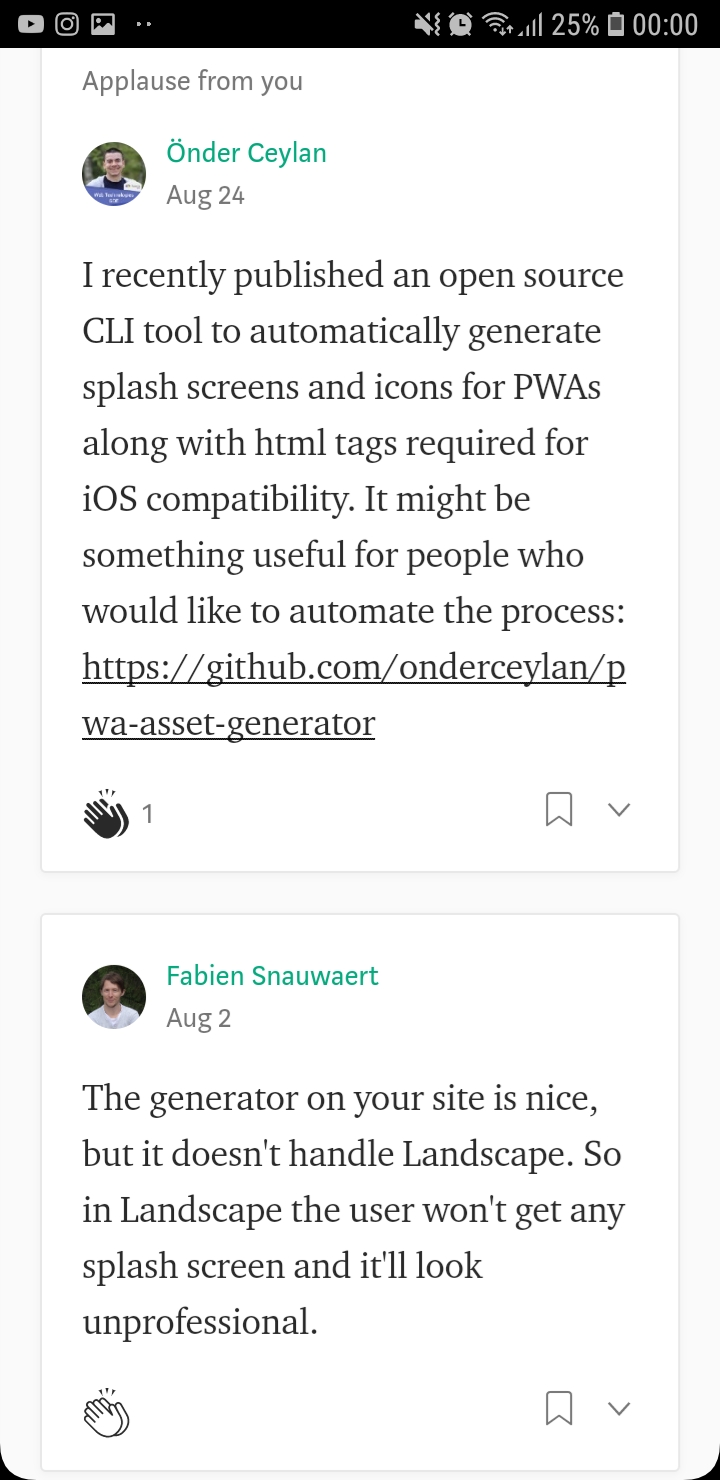Bookmark Önder Ceylan's response

coord(559,809)
